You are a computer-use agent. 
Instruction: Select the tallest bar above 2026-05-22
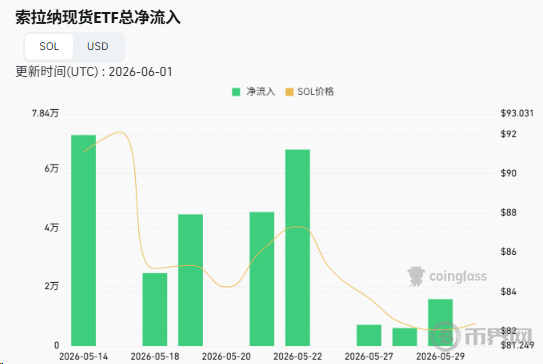coord(297,248)
